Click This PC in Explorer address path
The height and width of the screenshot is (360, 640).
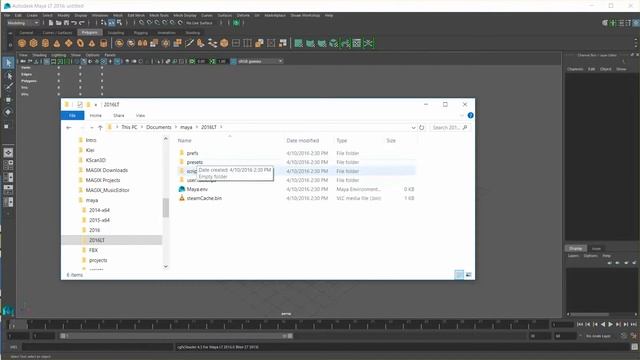(x=129, y=127)
